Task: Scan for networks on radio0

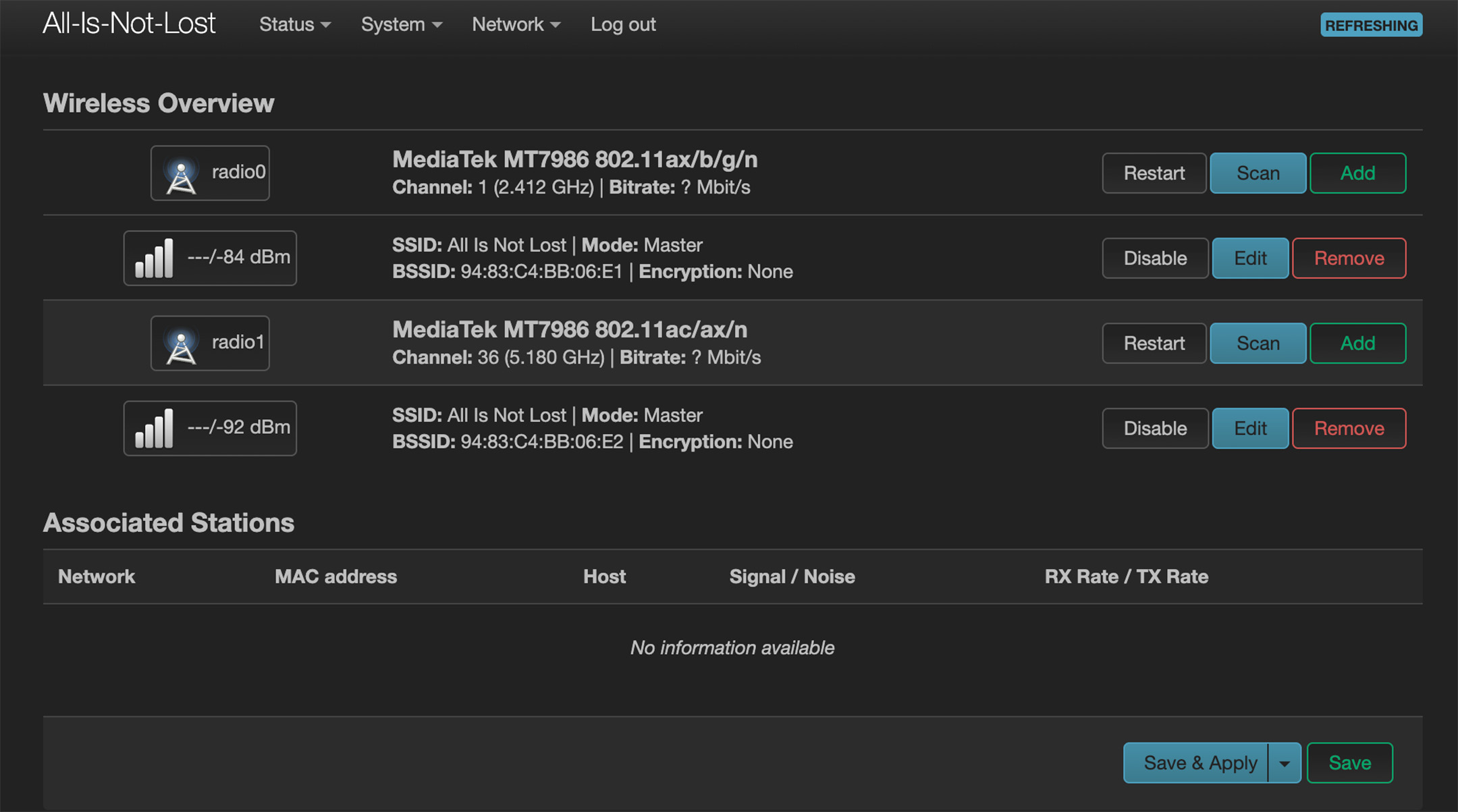Action: 1258,173
